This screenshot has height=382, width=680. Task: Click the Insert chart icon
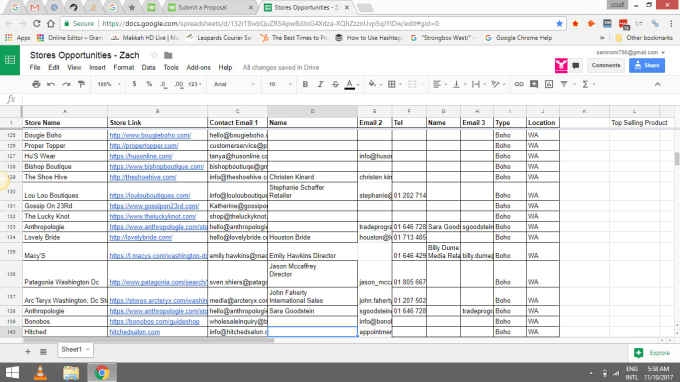click(549, 84)
